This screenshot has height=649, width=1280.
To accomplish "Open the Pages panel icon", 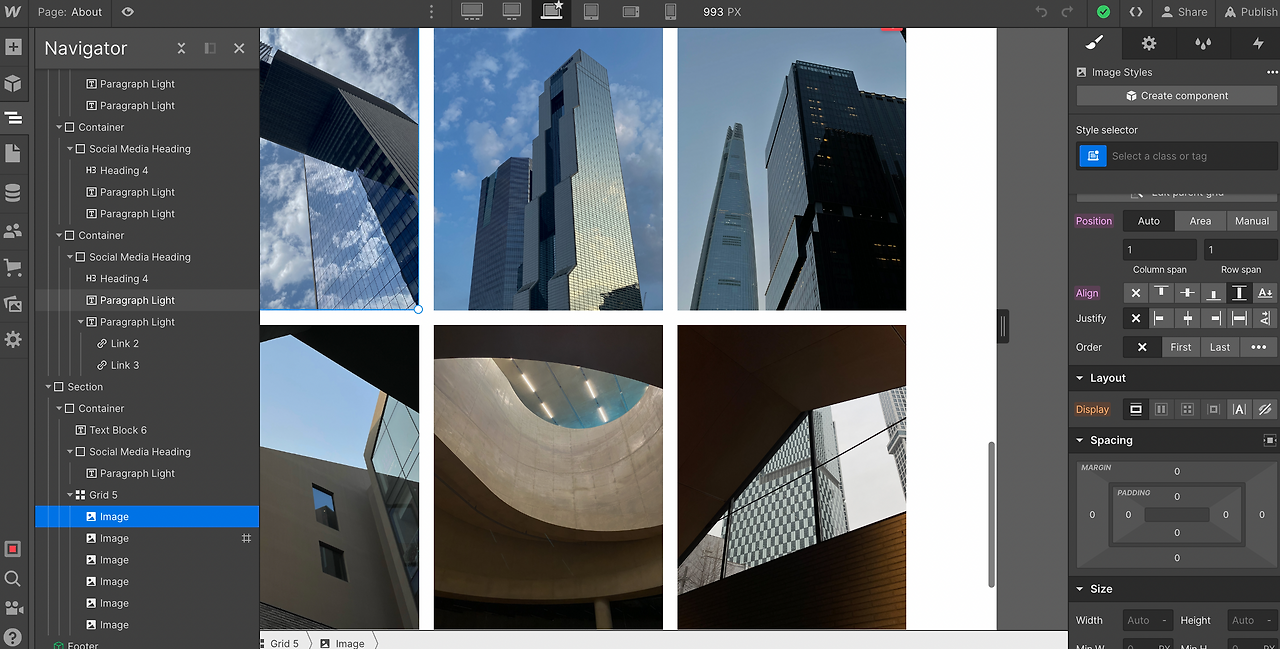I will (x=13, y=153).
